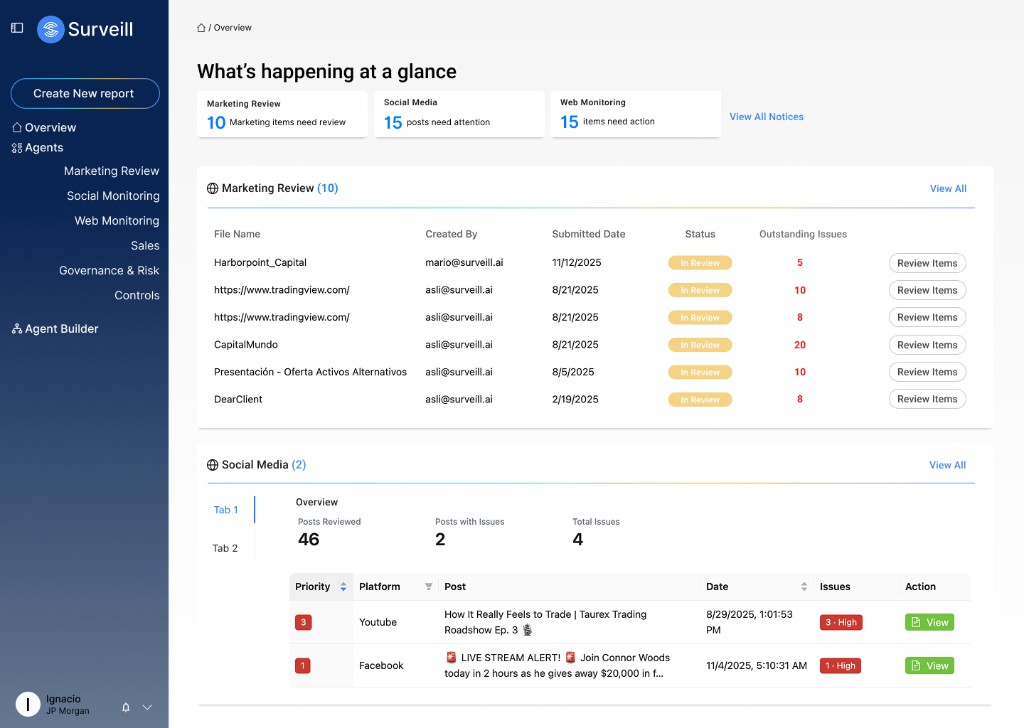Click the 1 · High issues badge
Image resolution: width=1024 pixels, height=728 pixels.
pyautogui.click(x=840, y=665)
